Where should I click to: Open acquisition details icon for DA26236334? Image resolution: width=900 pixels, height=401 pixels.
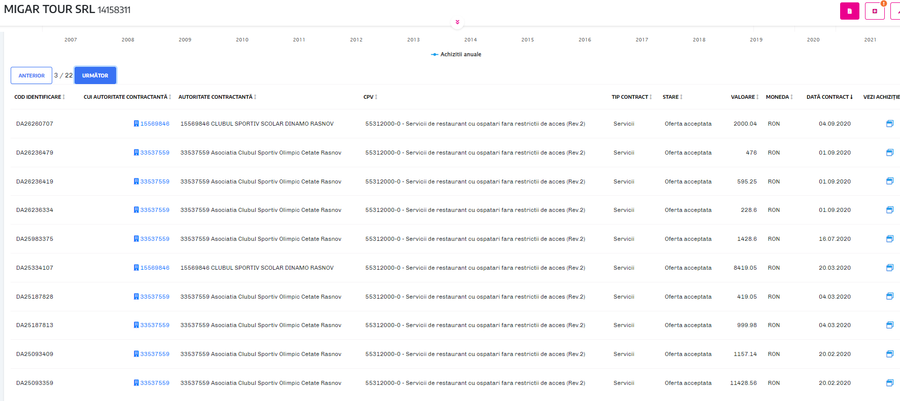pyautogui.click(x=890, y=209)
